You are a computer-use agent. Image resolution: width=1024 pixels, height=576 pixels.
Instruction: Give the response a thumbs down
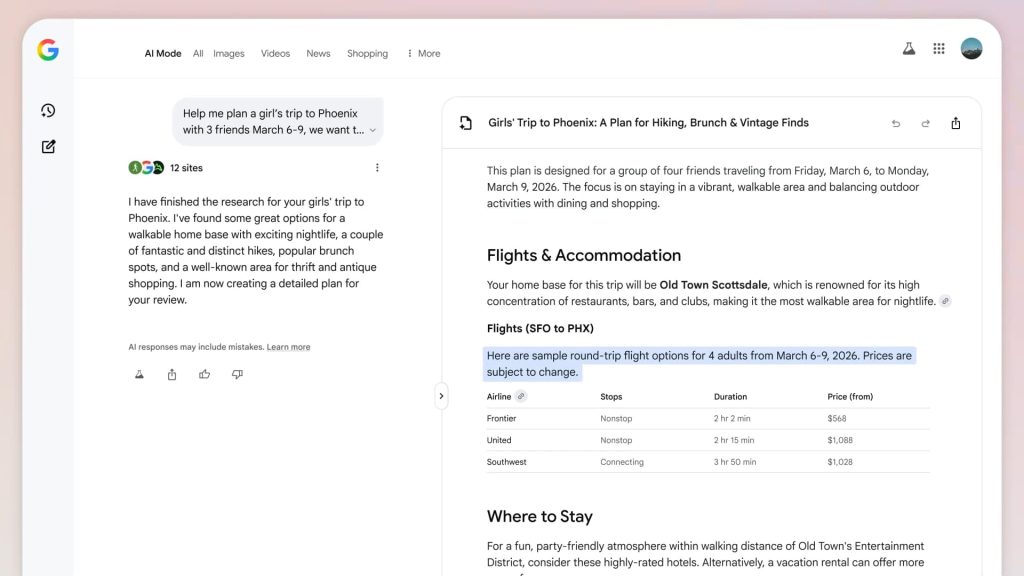click(237, 374)
